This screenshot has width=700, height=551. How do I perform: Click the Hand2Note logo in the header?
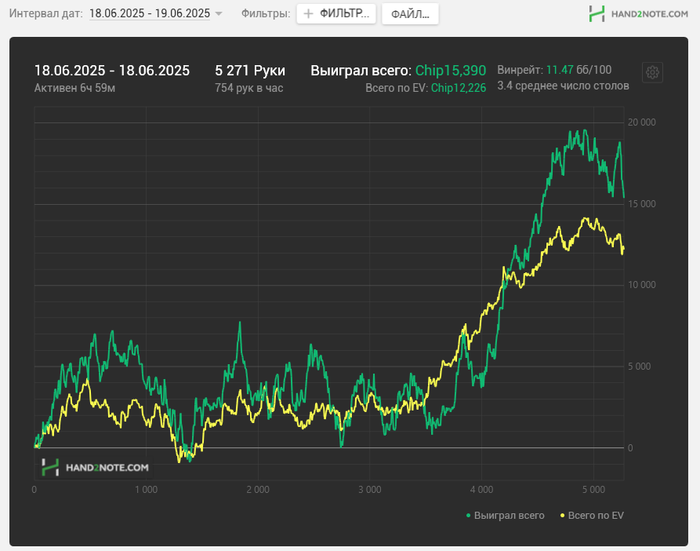(638, 14)
